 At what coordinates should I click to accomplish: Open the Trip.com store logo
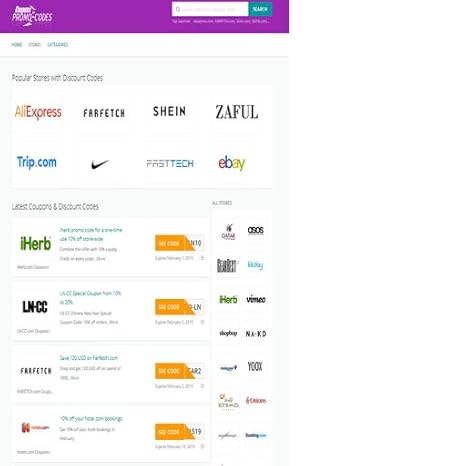click(37, 162)
